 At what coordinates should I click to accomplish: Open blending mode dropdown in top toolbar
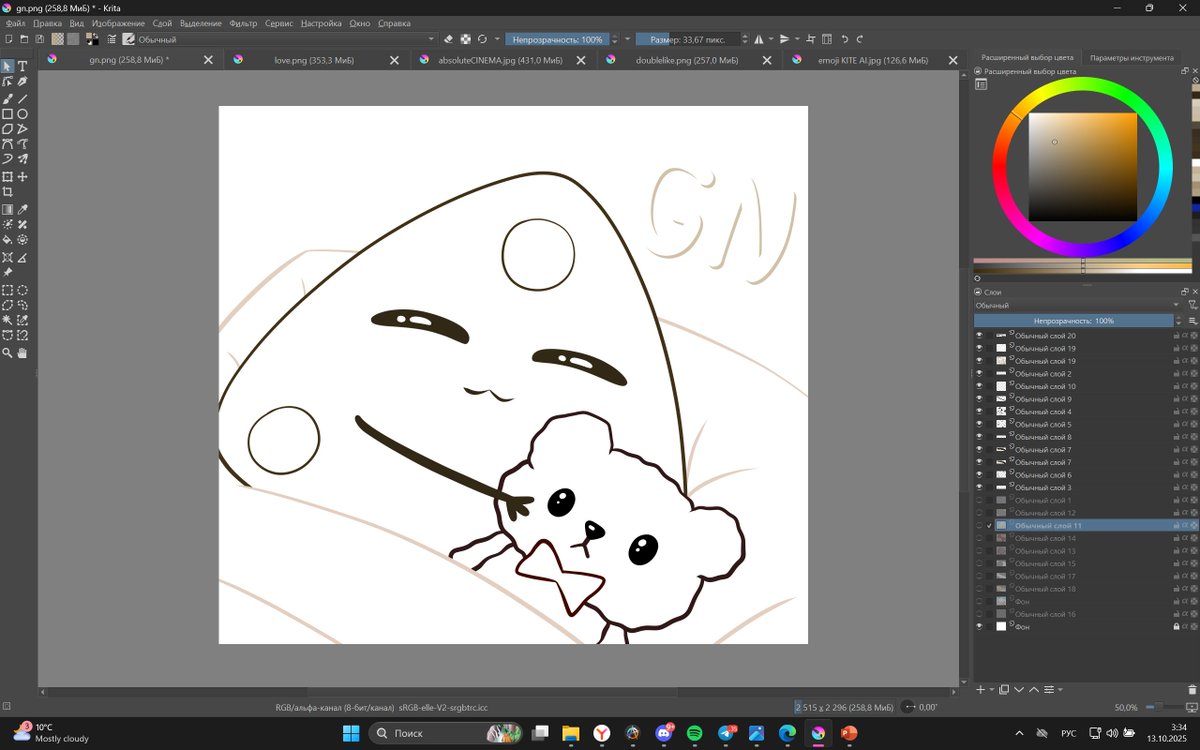pyautogui.click(x=288, y=39)
